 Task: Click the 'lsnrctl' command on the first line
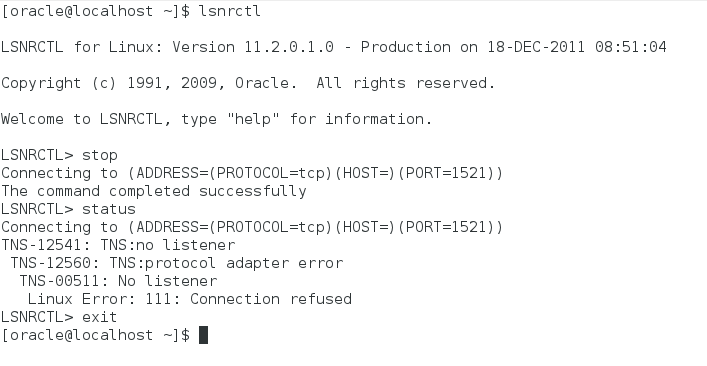point(230,11)
